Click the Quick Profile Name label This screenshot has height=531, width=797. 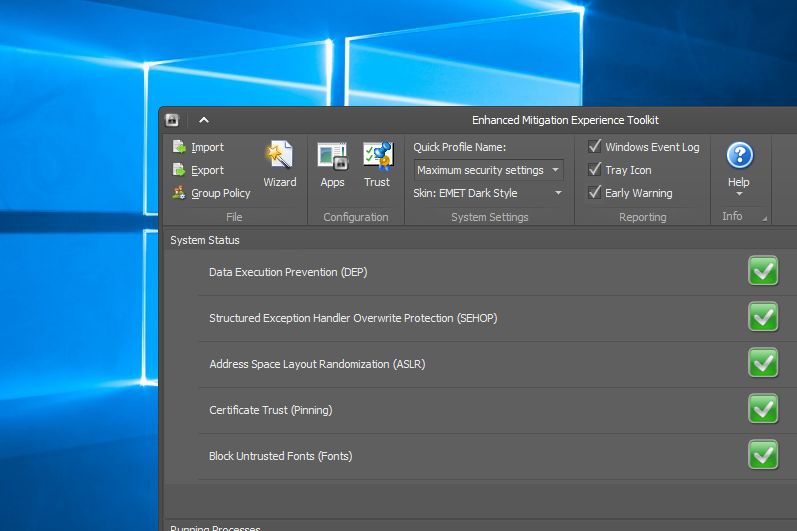[x=459, y=147]
